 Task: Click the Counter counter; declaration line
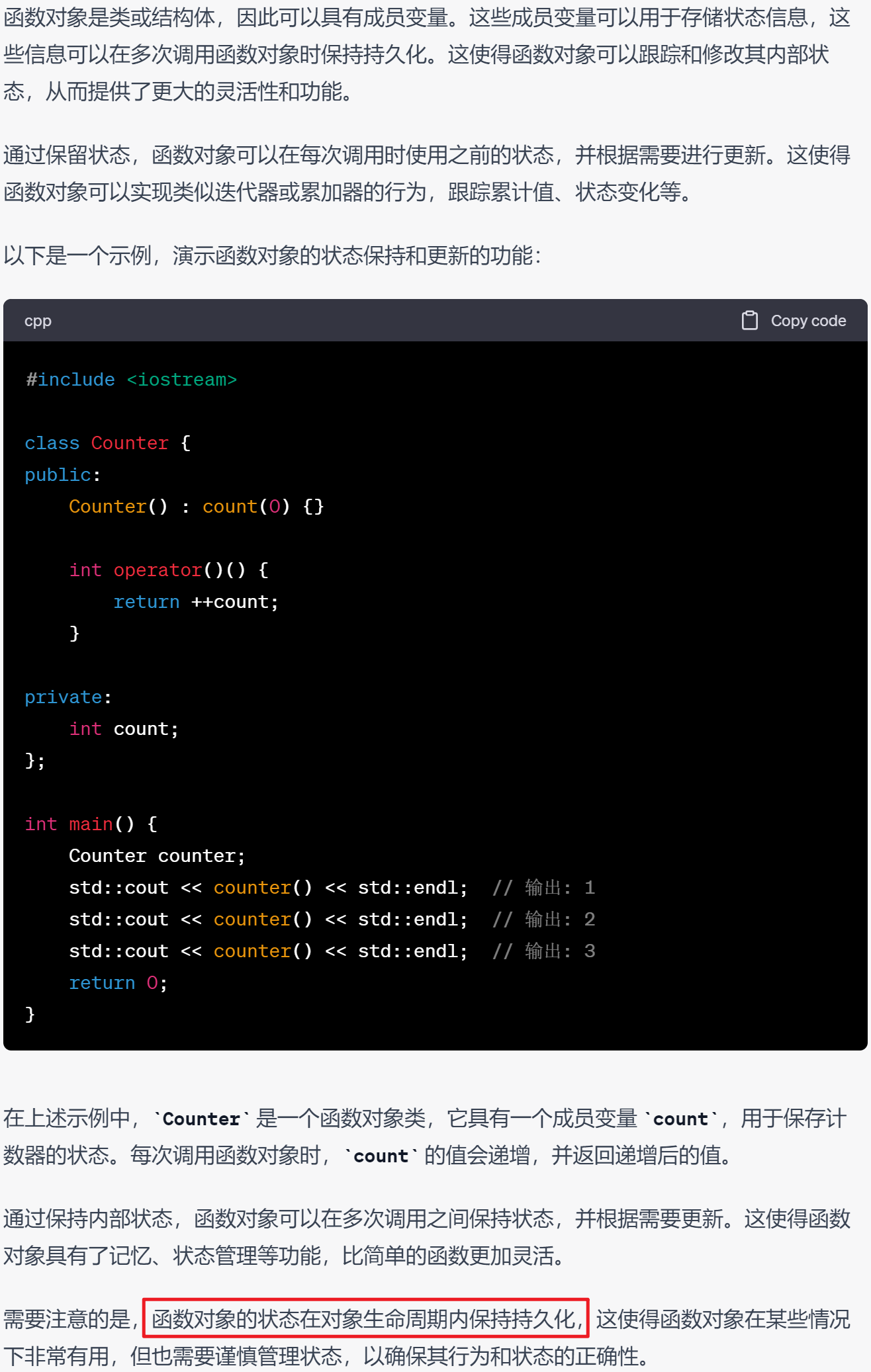coord(157,856)
